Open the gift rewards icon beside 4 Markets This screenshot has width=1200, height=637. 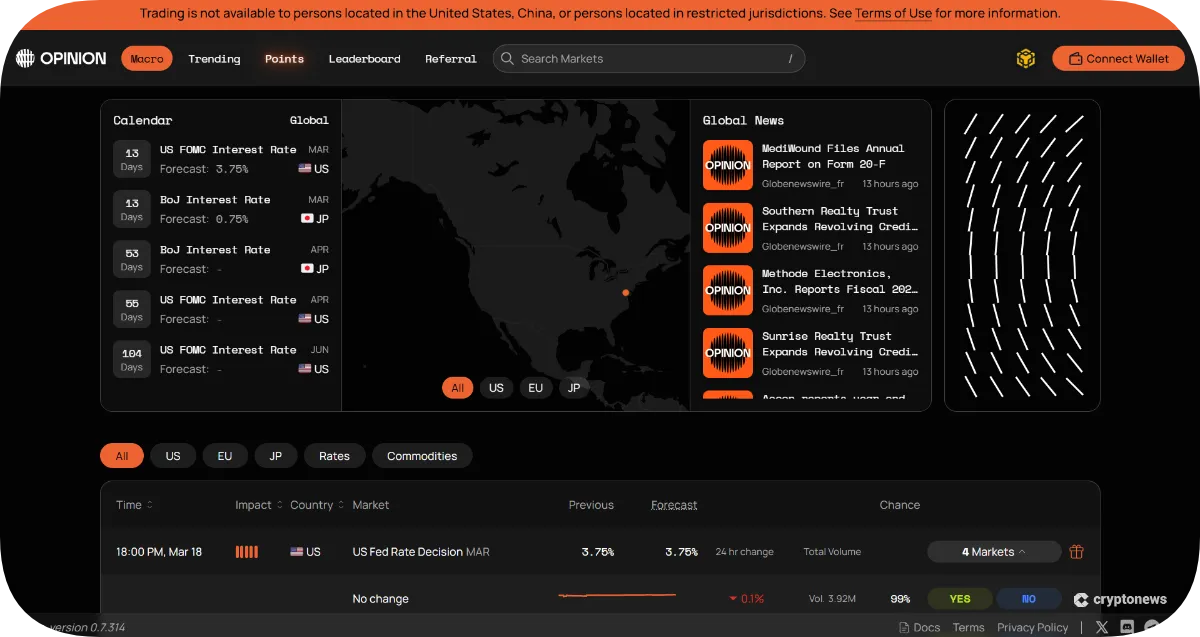pos(1077,552)
